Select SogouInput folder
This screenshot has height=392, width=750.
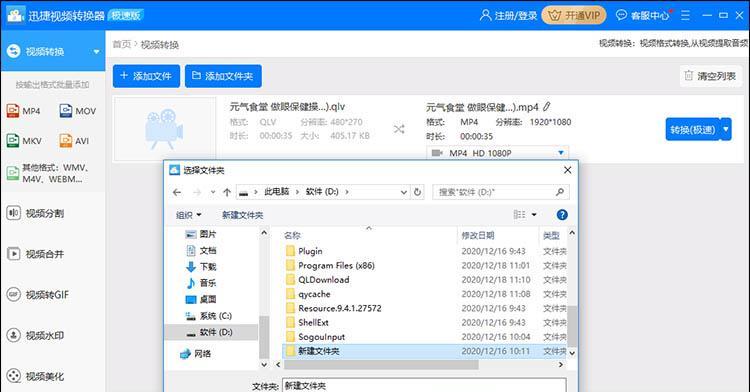tap(315, 337)
